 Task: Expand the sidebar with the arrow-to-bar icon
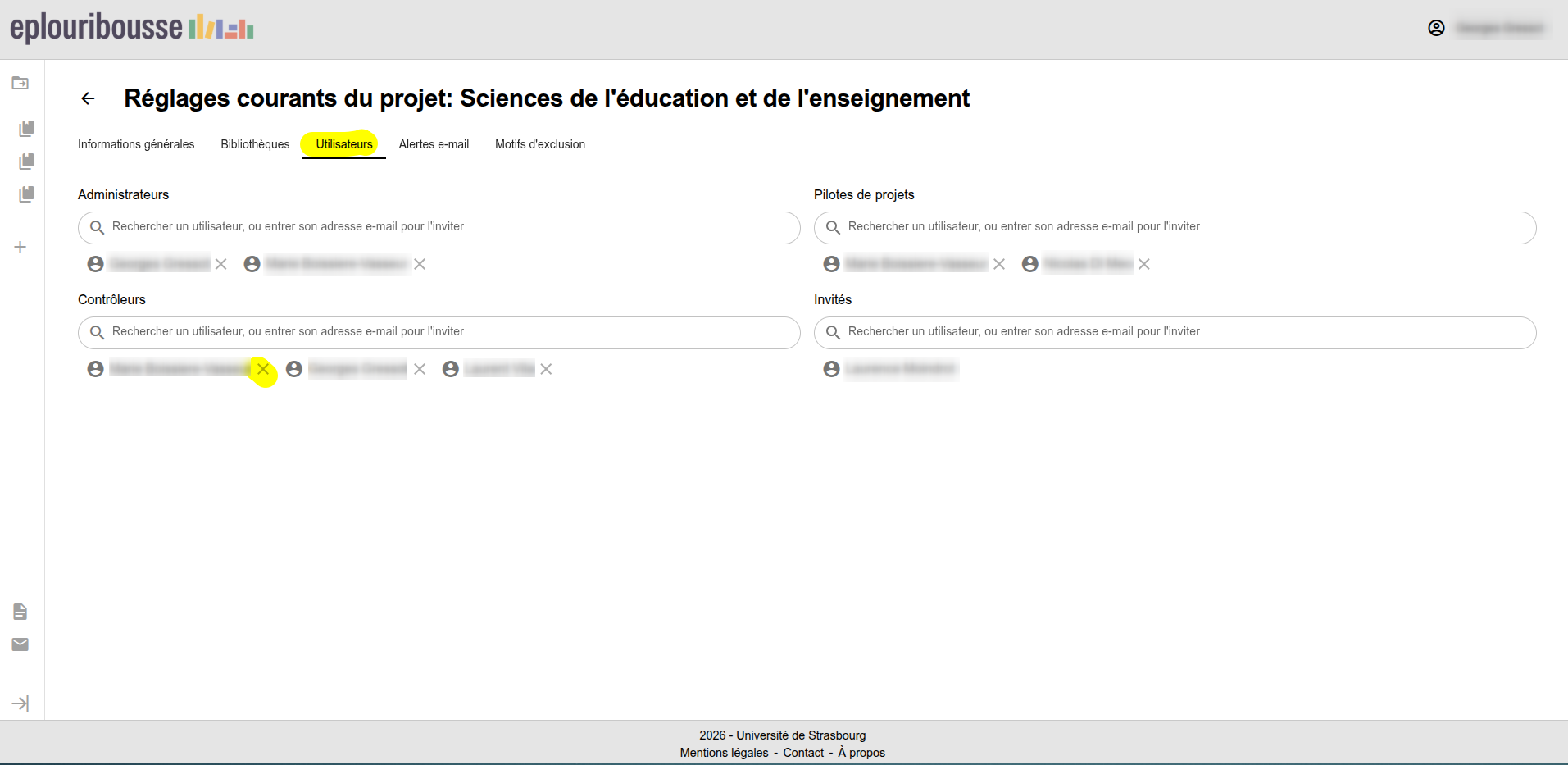(x=20, y=704)
